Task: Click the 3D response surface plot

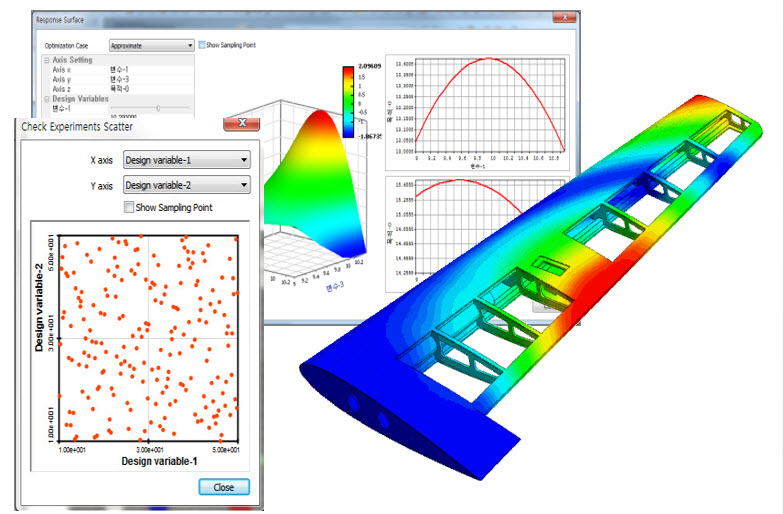Action: (310, 190)
